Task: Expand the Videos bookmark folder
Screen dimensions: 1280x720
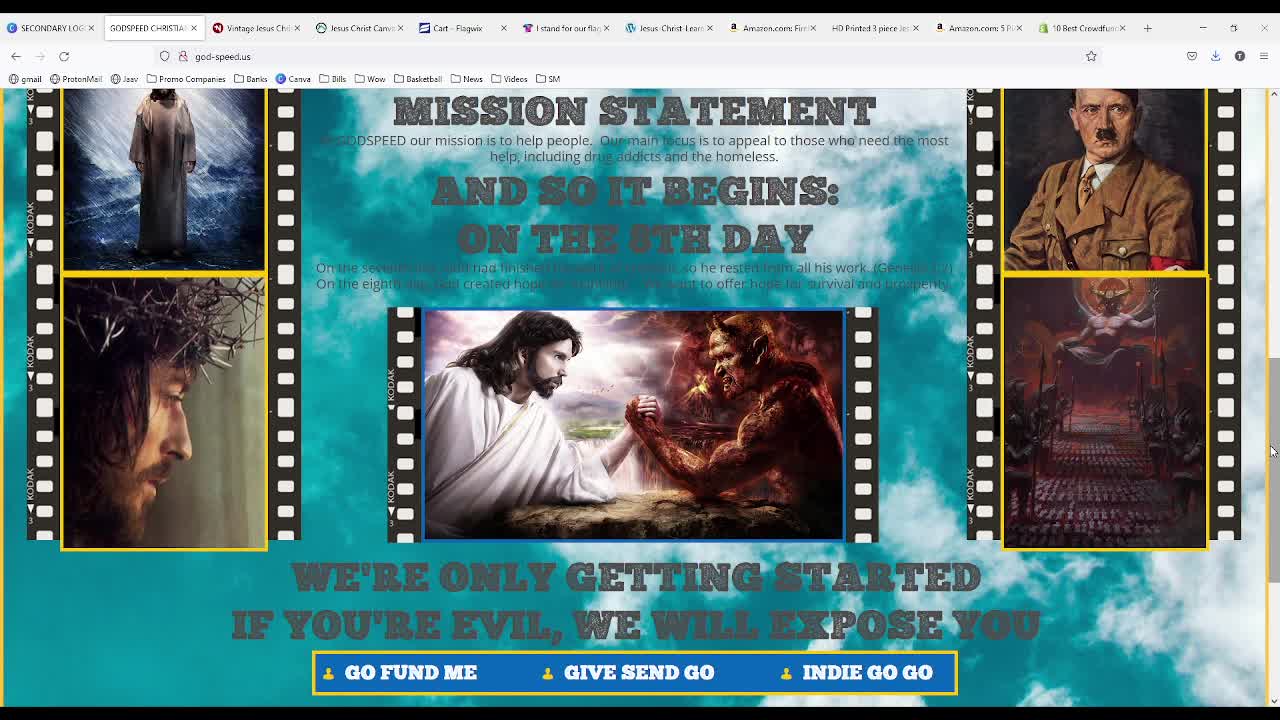Action: 509,79
